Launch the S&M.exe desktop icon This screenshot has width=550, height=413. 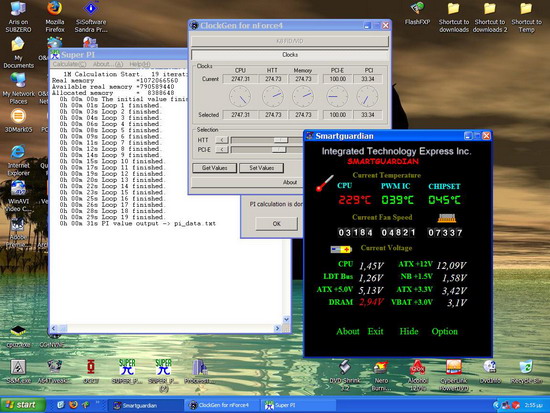click(x=18, y=372)
